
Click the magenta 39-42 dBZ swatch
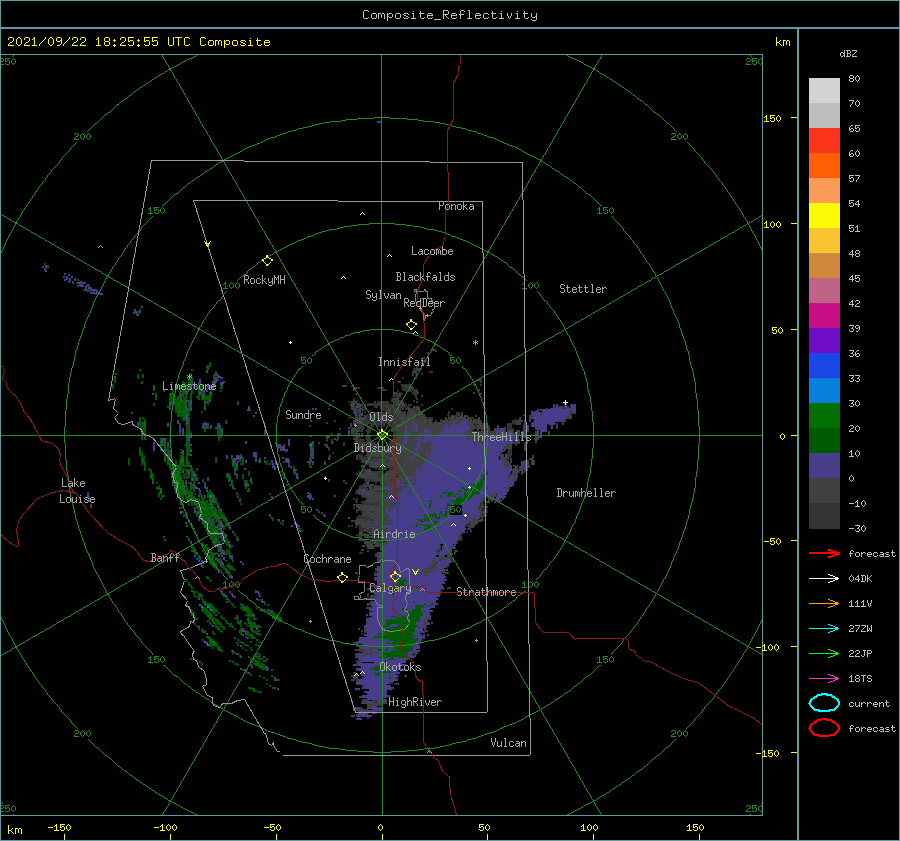[824, 316]
